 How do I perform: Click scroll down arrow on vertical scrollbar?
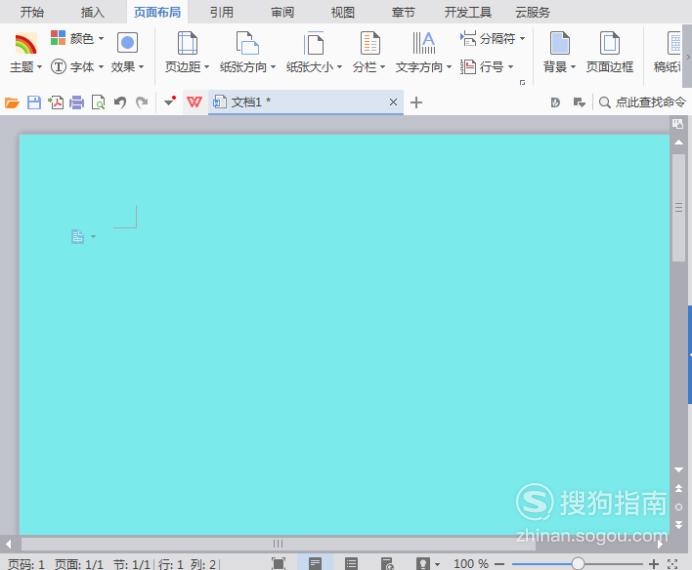(679, 469)
